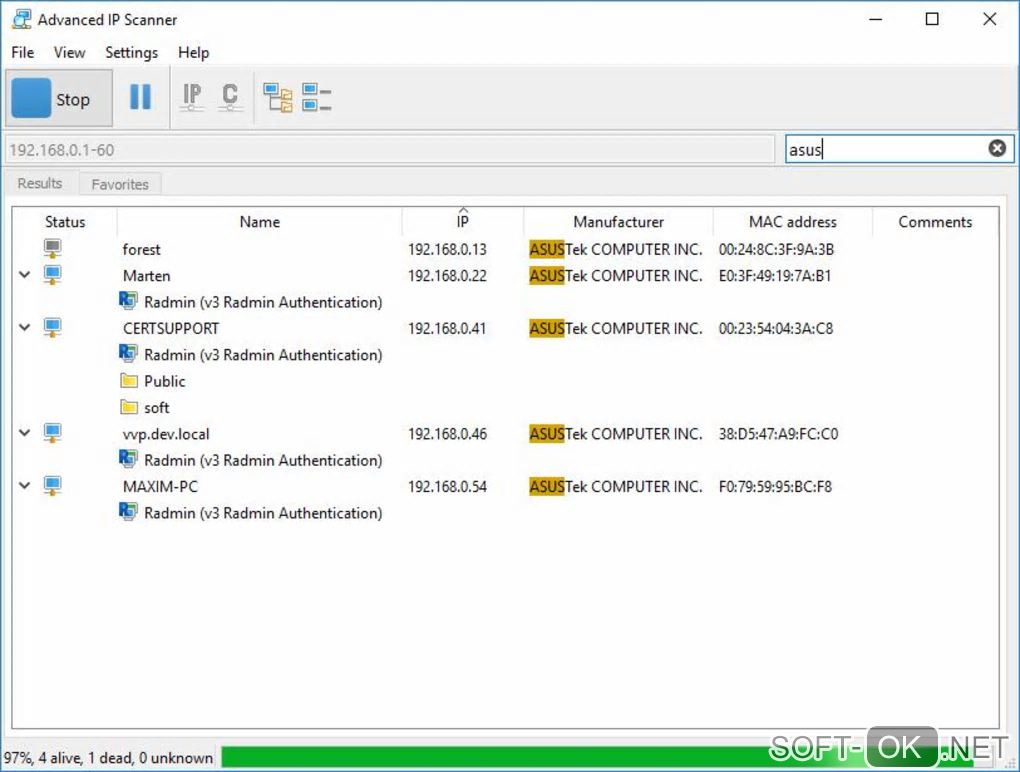This screenshot has height=772, width=1020.
Task: Click IP address 192.168.0.22
Action: [x=447, y=276]
